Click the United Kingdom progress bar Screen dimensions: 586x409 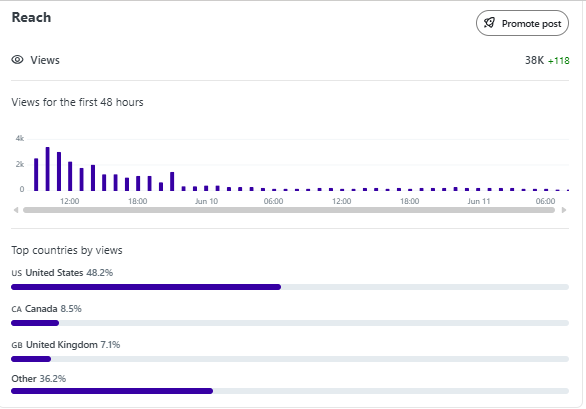tap(290, 359)
